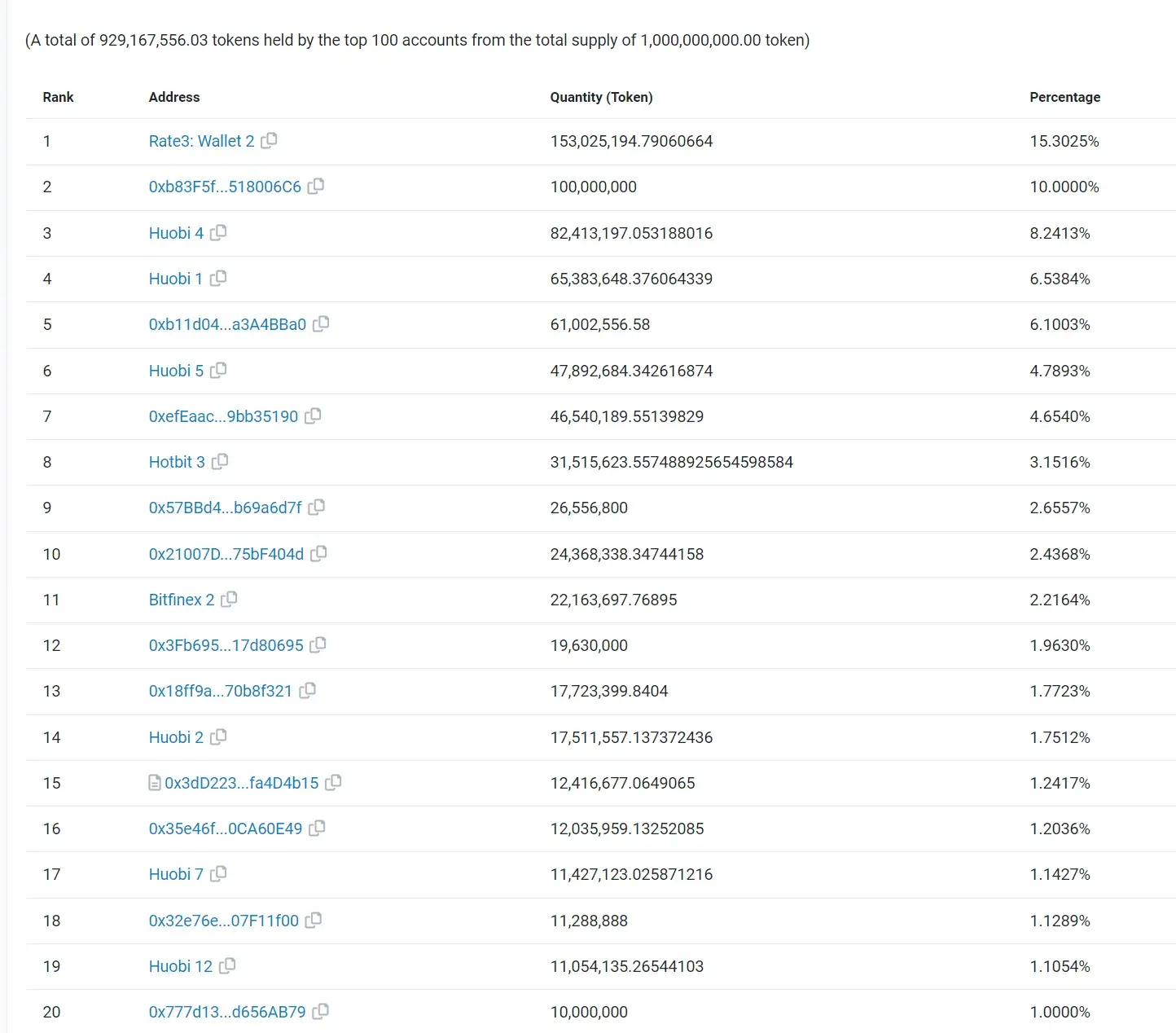Copy address 0x777d13...d656AB79
Viewport: 1176px width, 1033px height.
[321, 1011]
